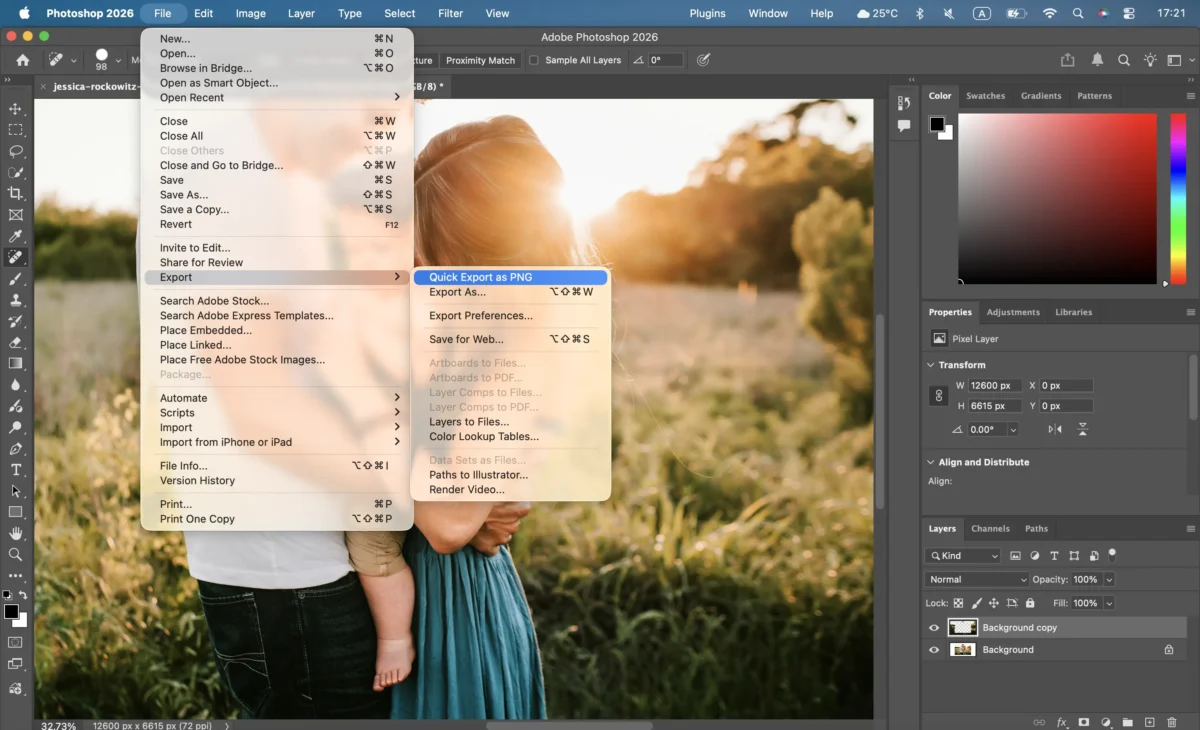Click the foreground color swatch in Color panel

coord(937,125)
